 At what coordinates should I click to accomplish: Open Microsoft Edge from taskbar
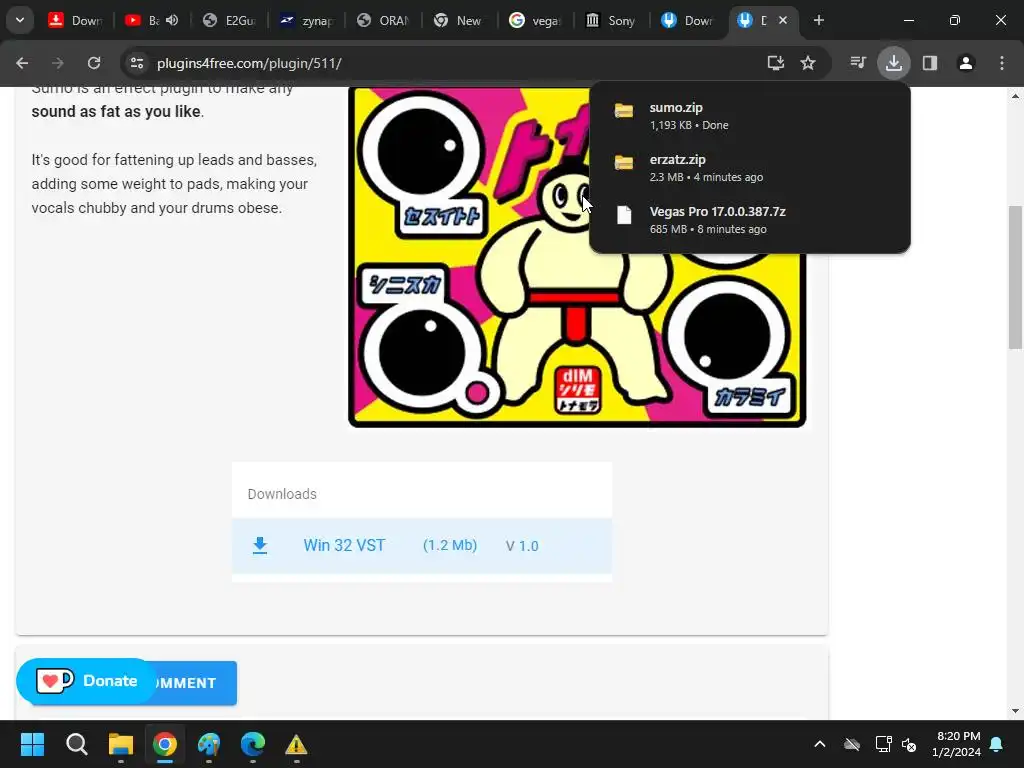coord(253,744)
